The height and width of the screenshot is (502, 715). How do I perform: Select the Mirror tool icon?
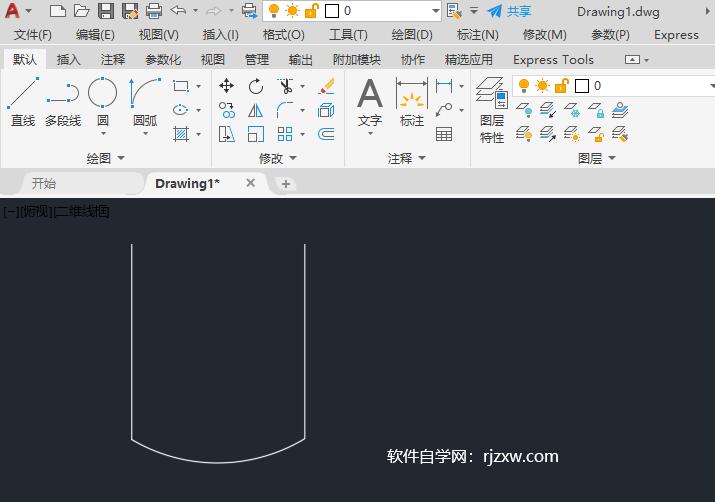[x=256, y=110]
